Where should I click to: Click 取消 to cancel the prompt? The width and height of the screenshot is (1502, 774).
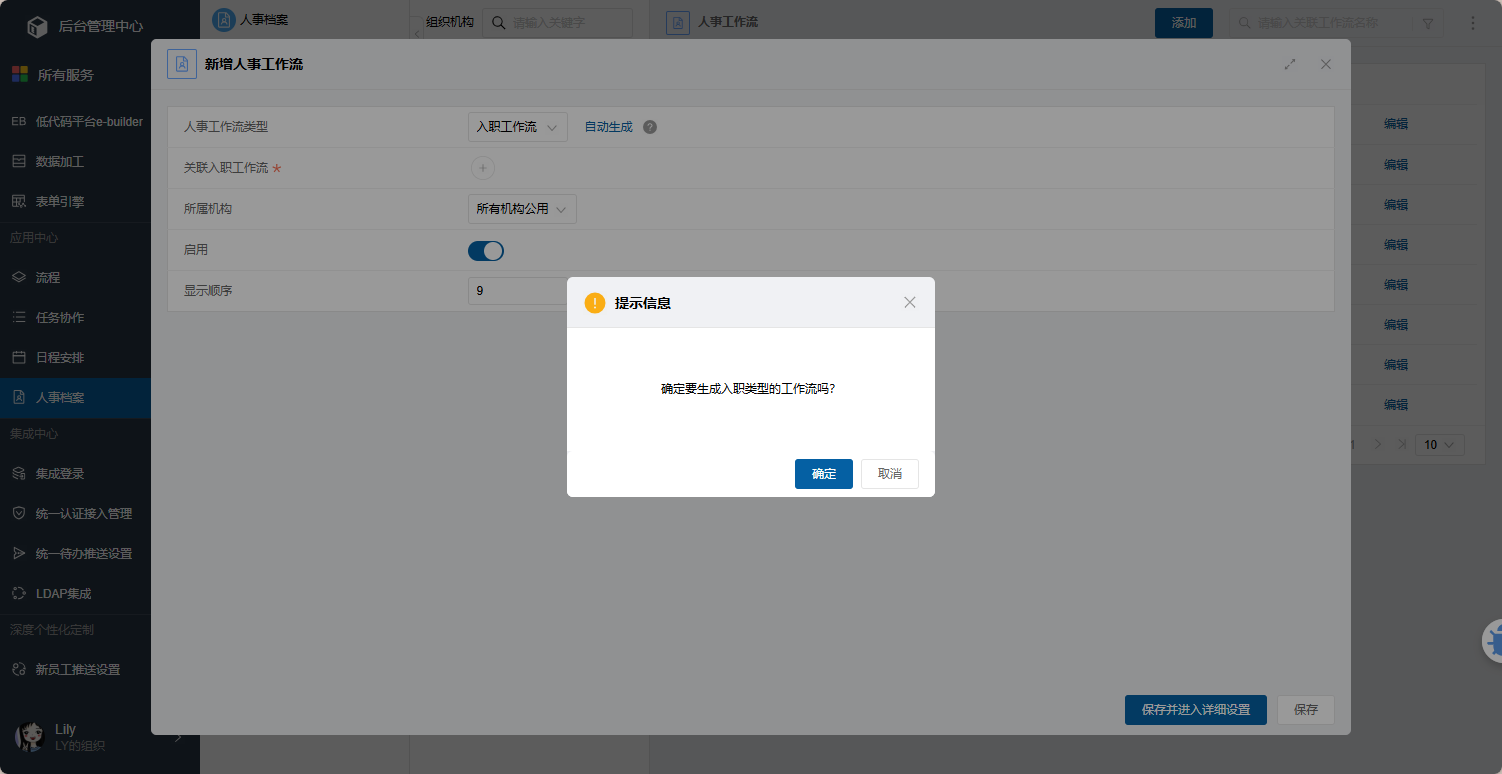click(889, 474)
